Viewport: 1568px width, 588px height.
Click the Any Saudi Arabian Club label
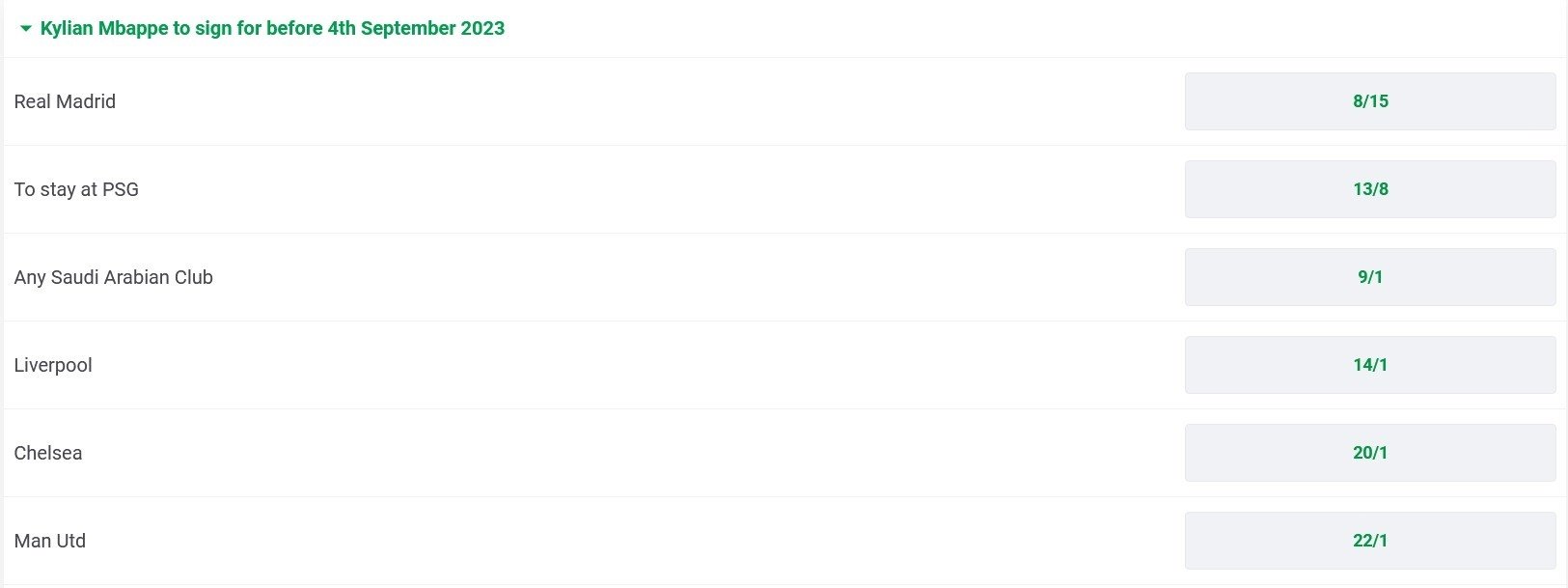(x=113, y=277)
